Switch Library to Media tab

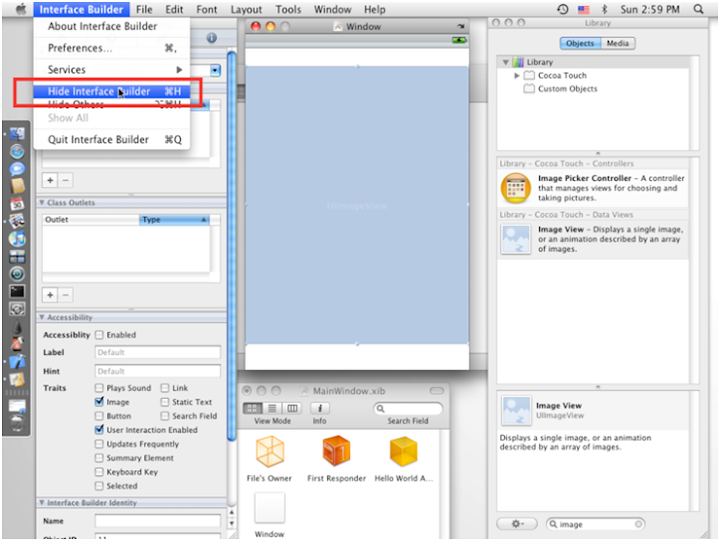click(618, 43)
